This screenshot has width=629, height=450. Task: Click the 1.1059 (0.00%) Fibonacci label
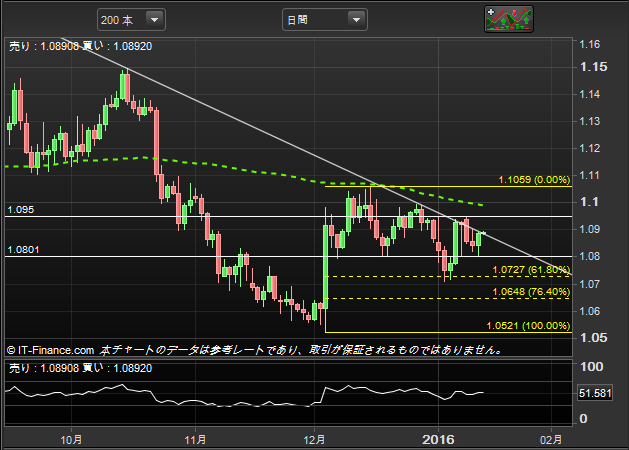point(534,179)
